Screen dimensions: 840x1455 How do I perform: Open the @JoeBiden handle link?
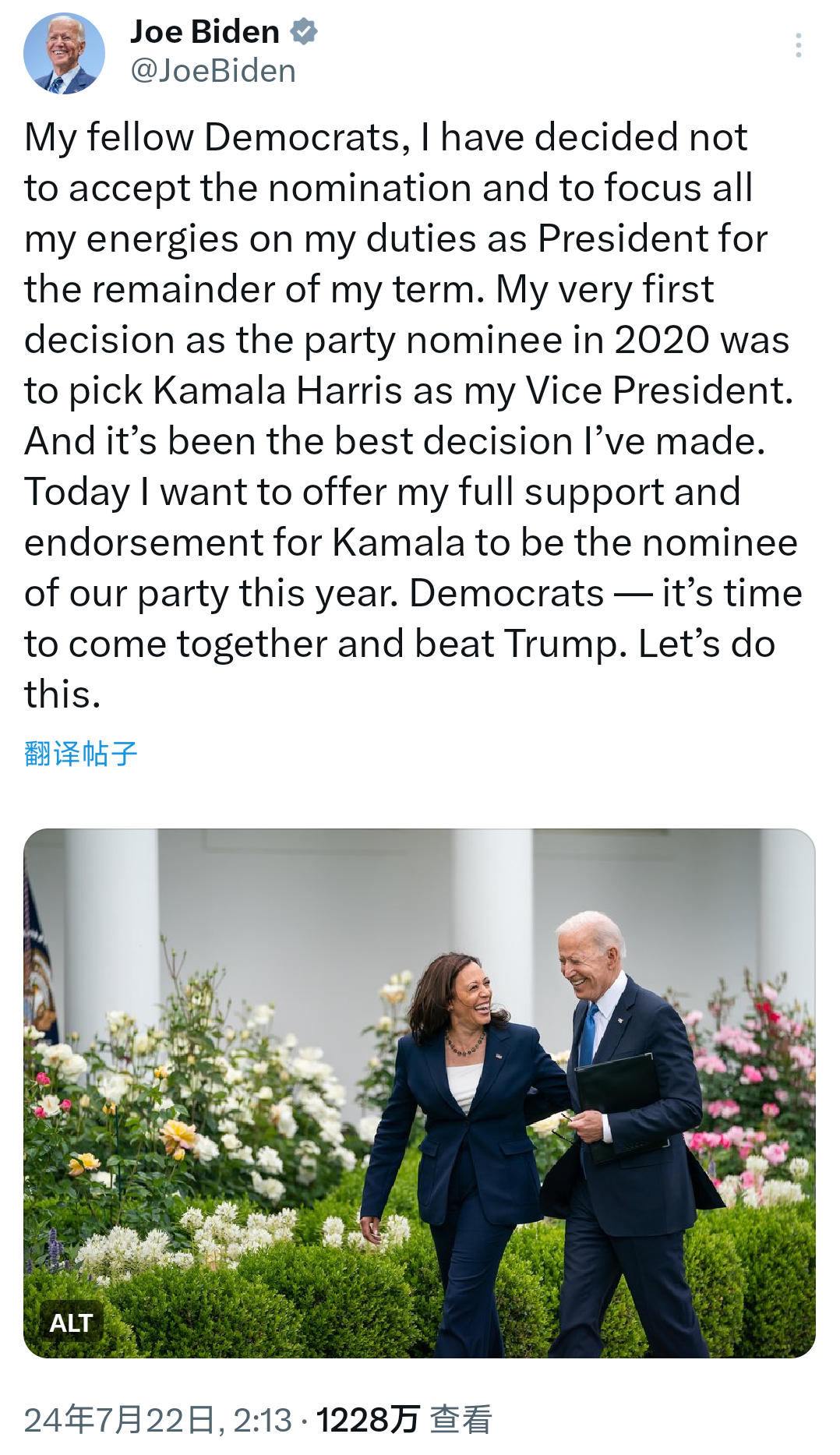[213, 72]
